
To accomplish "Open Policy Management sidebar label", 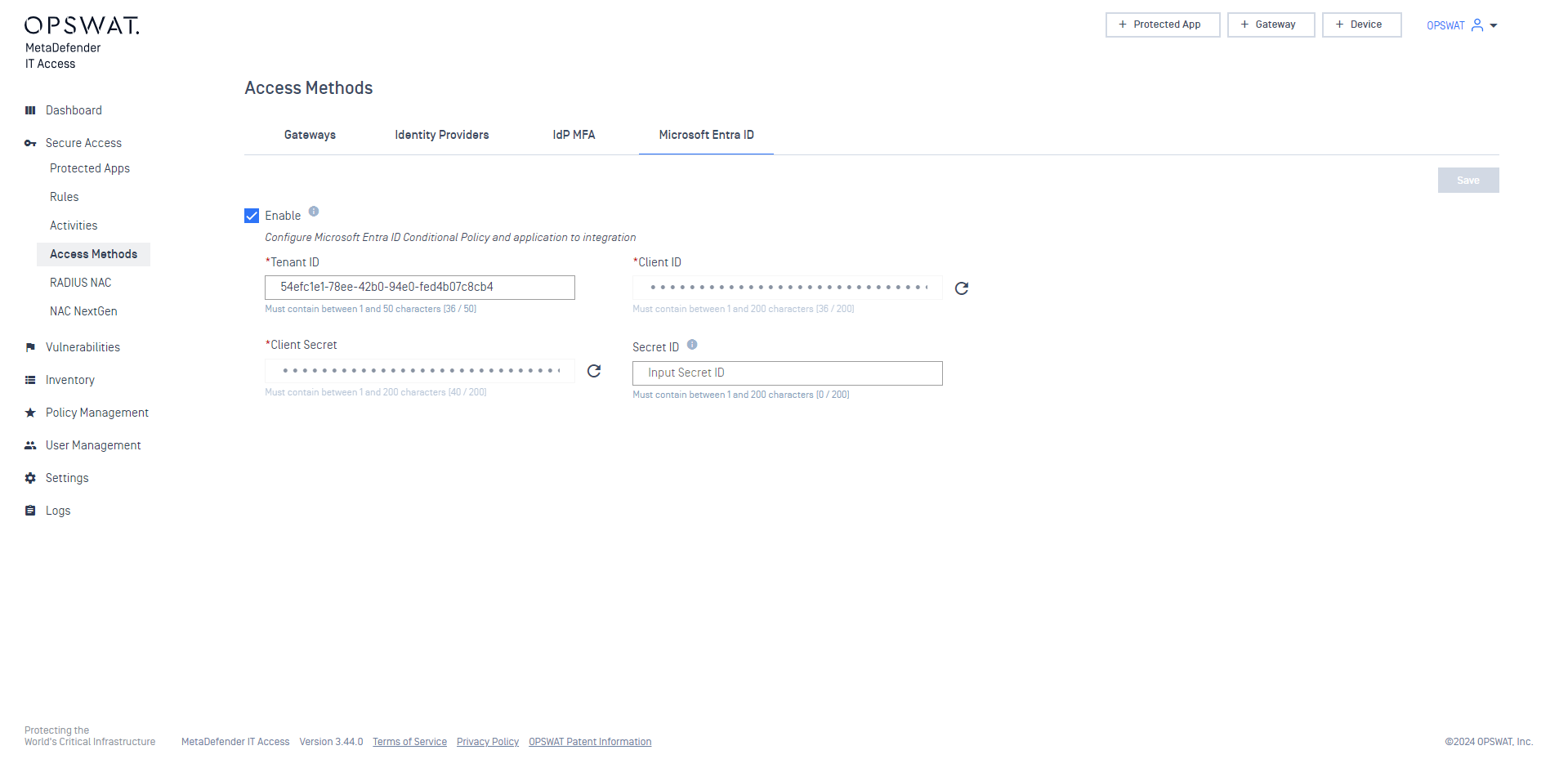I will (97, 413).
